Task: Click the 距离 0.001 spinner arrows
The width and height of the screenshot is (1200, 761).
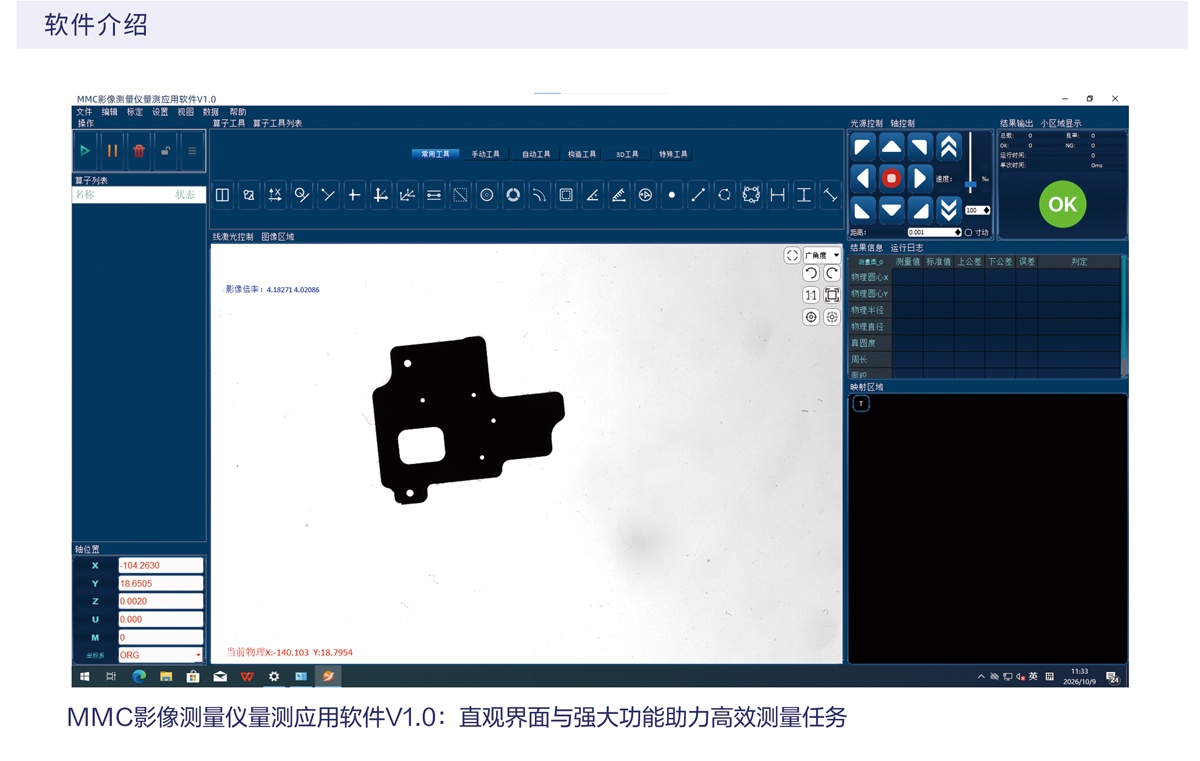Action: pyautogui.click(x=958, y=232)
